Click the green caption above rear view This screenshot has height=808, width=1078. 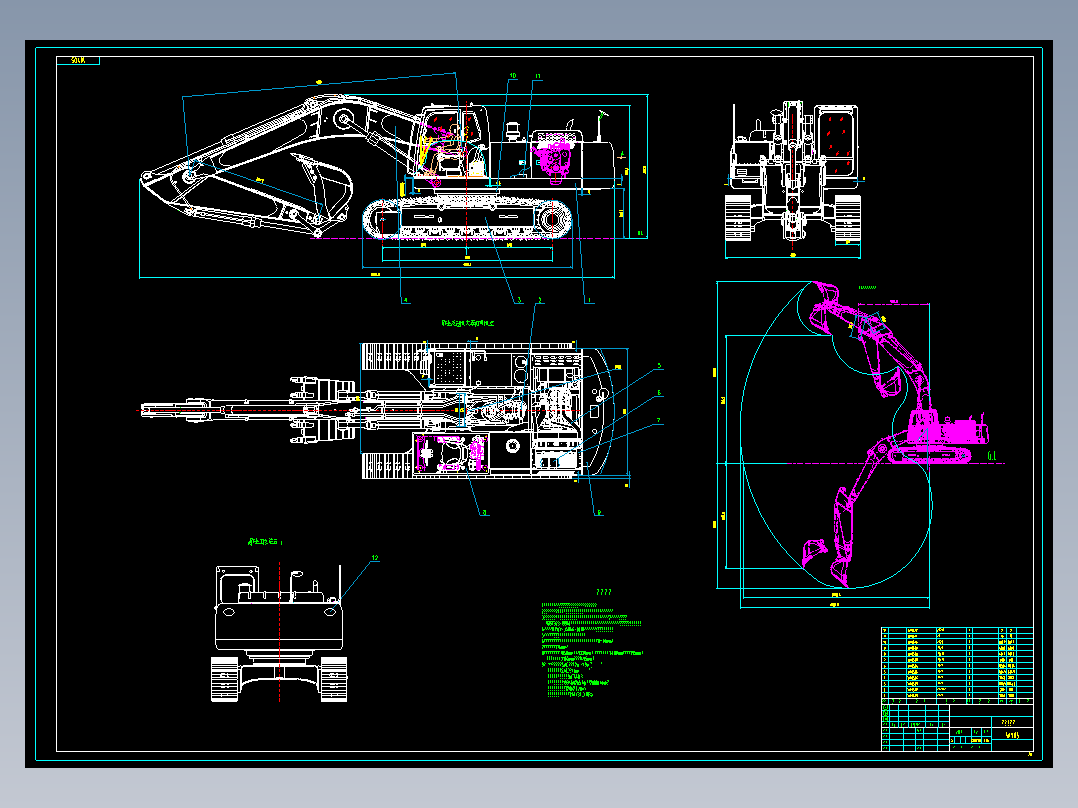(x=265, y=542)
